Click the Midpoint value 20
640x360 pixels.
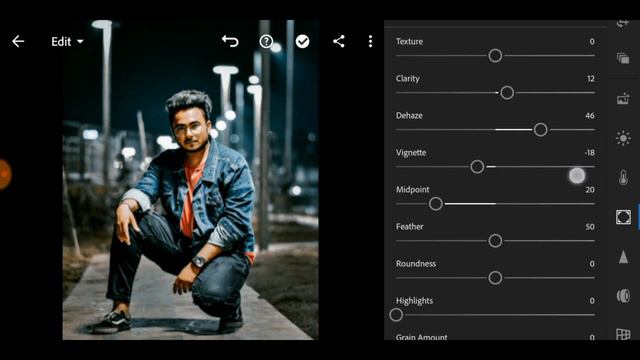tap(590, 190)
